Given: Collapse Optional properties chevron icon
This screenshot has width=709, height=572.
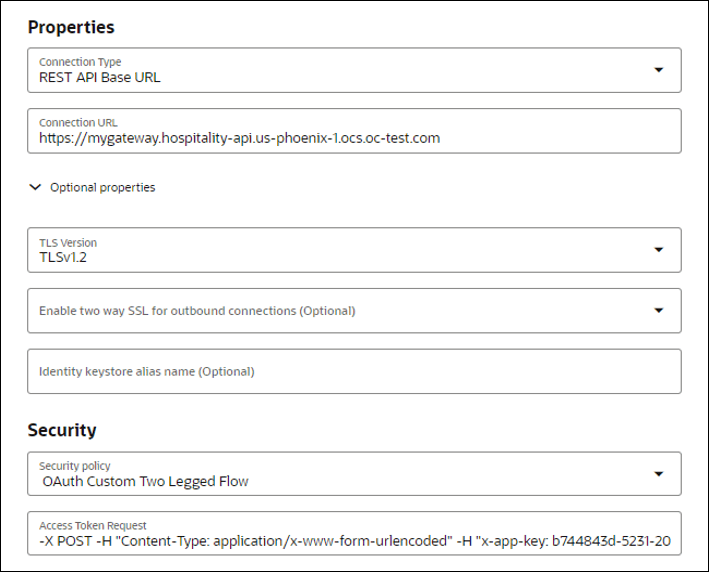Looking at the screenshot, I should click(35, 187).
